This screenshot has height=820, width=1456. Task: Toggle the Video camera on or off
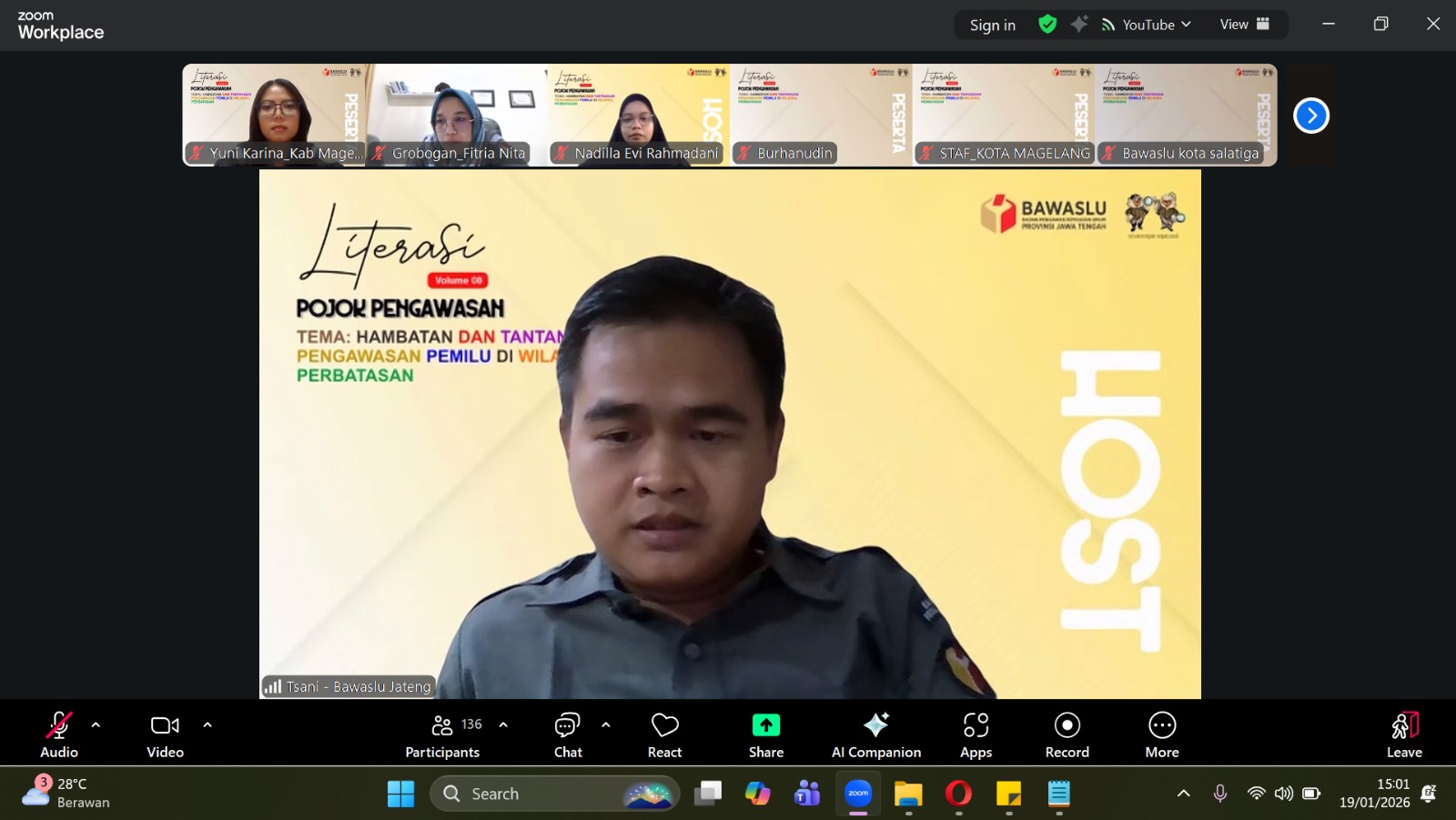[x=165, y=734]
